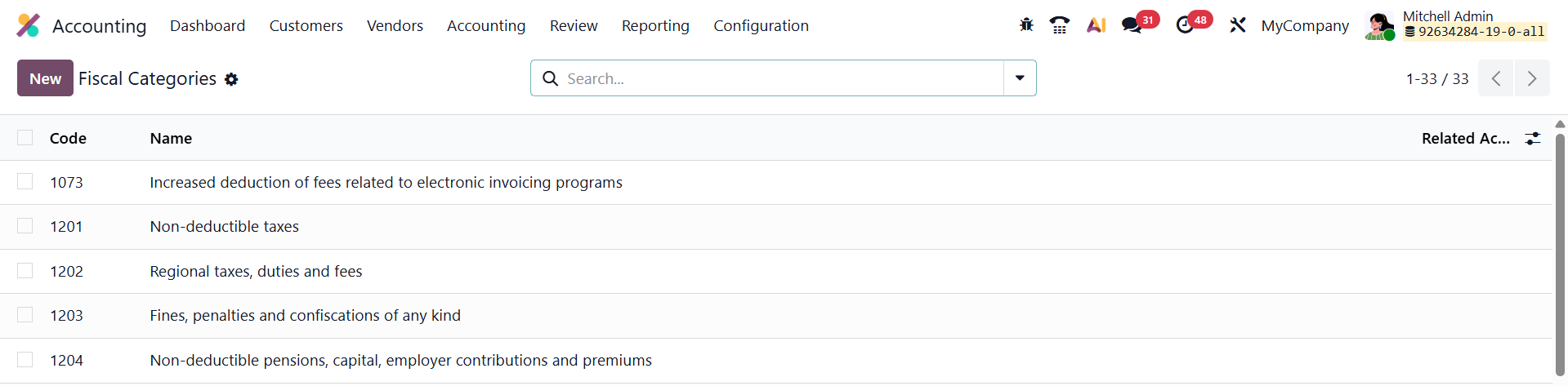The height and width of the screenshot is (386, 1568).
Task: Open the MyCompany company switcher
Action: [x=1305, y=25]
